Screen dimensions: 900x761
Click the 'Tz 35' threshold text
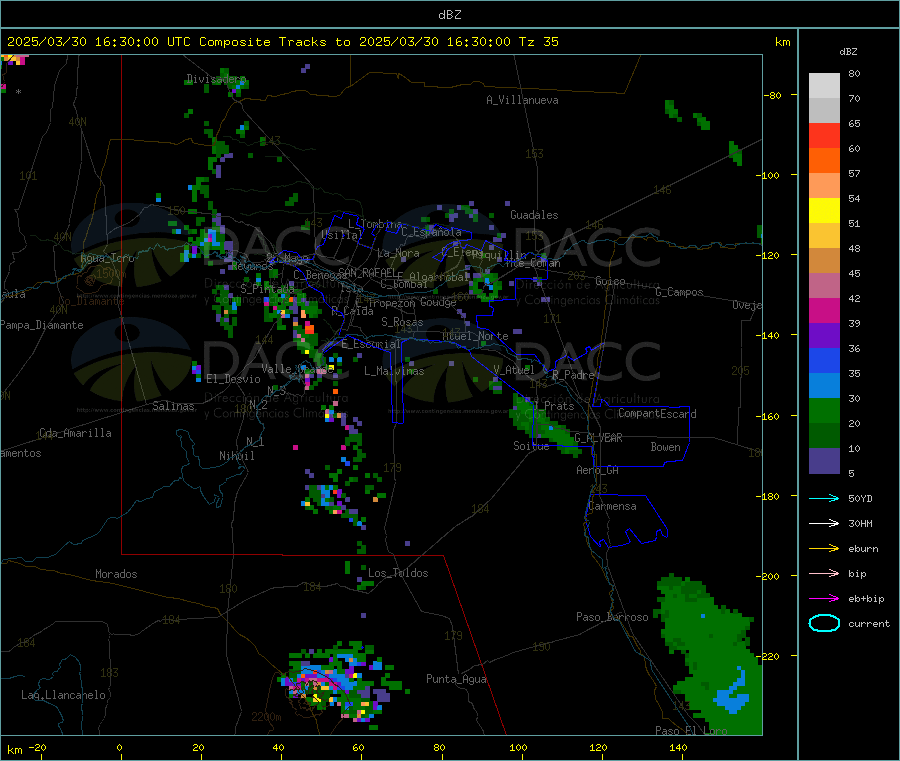538,42
